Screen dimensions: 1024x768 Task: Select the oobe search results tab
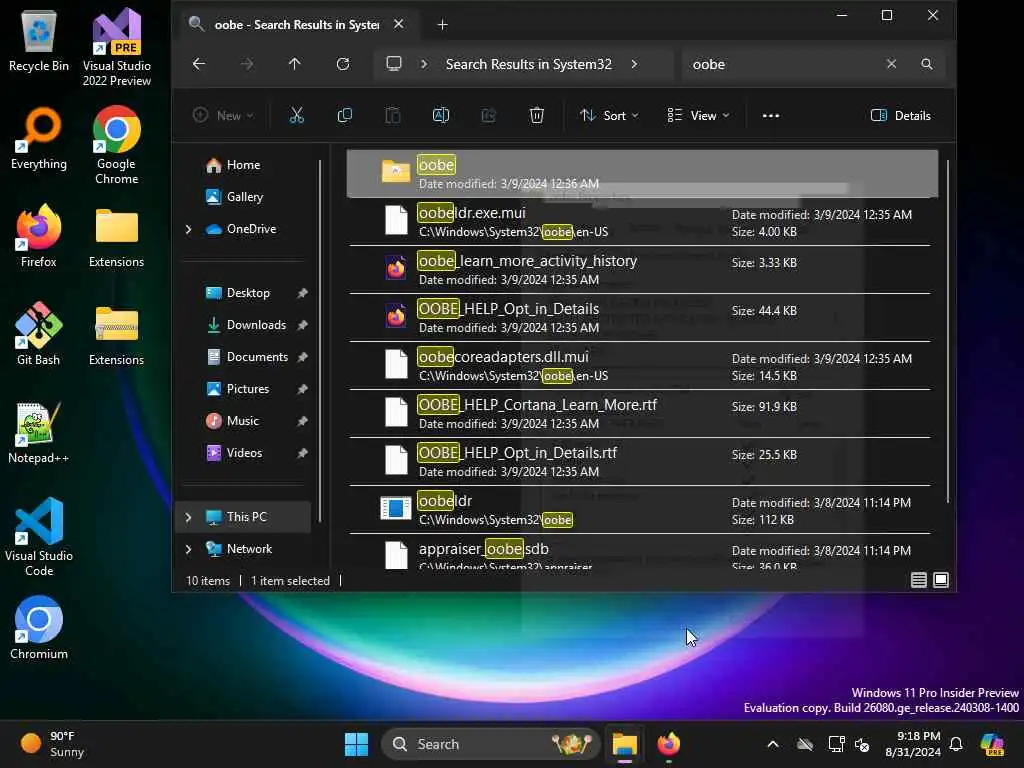tap(297, 25)
